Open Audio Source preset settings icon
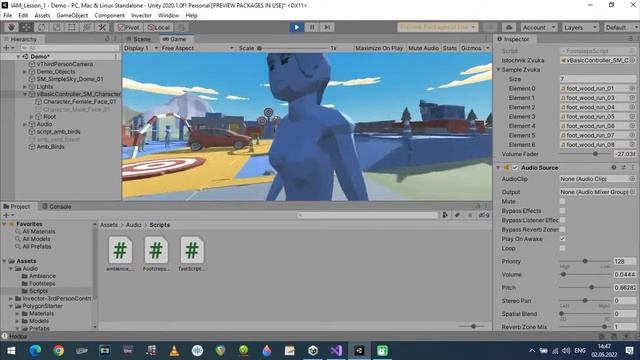Viewport: 640px width, 360px height. 623,168
